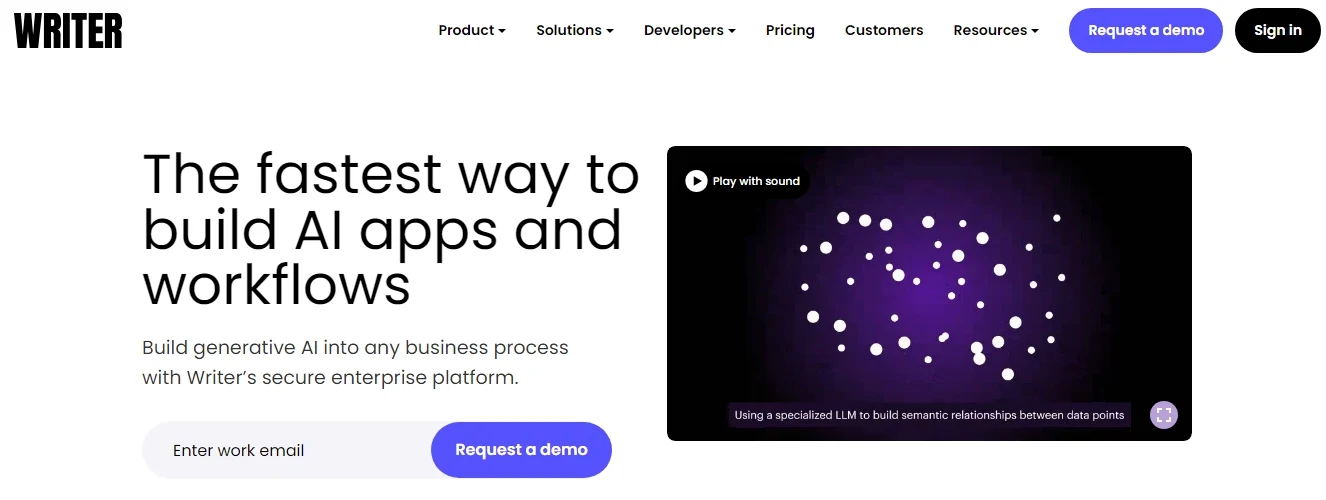Open the Resources dropdown menu
The height and width of the screenshot is (500, 1326).
pos(996,30)
